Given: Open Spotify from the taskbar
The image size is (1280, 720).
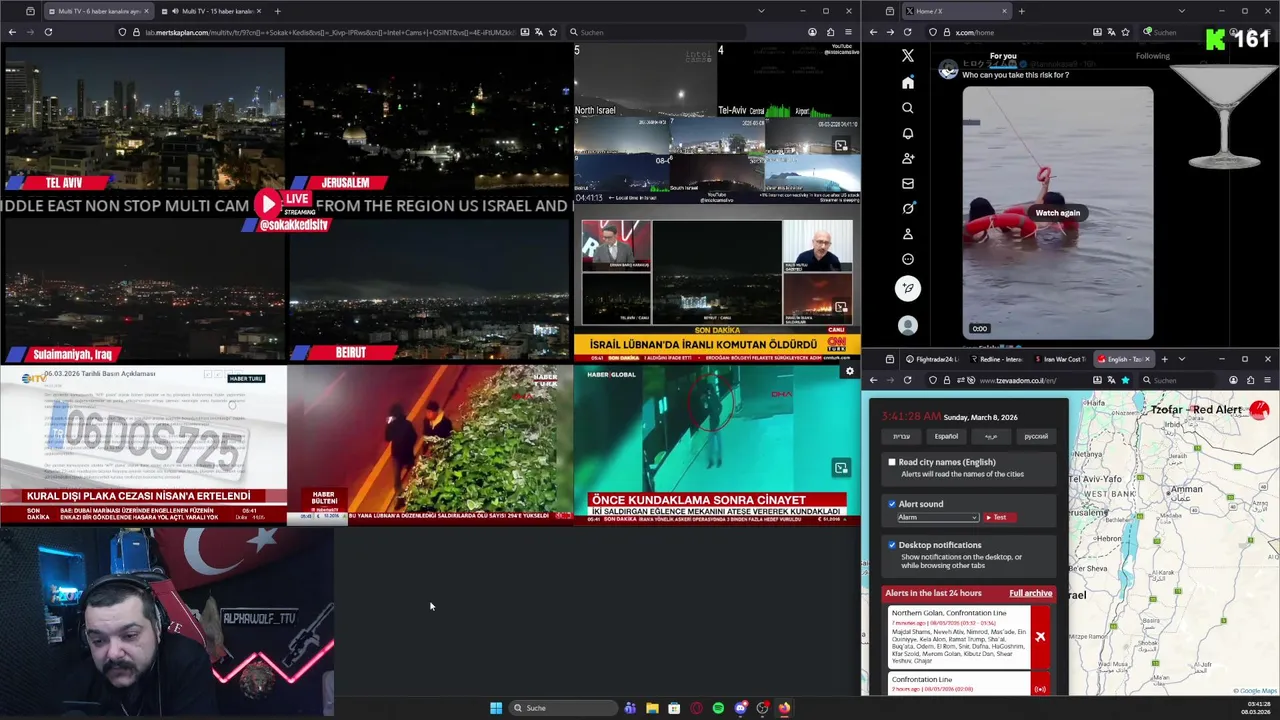Looking at the screenshot, I should pos(718,708).
